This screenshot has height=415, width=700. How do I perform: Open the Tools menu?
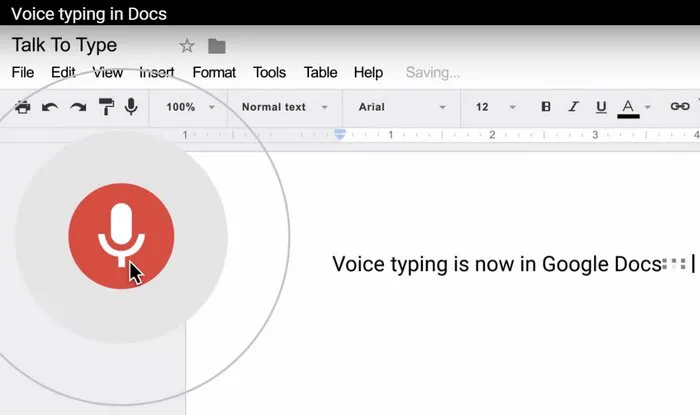[x=269, y=72]
